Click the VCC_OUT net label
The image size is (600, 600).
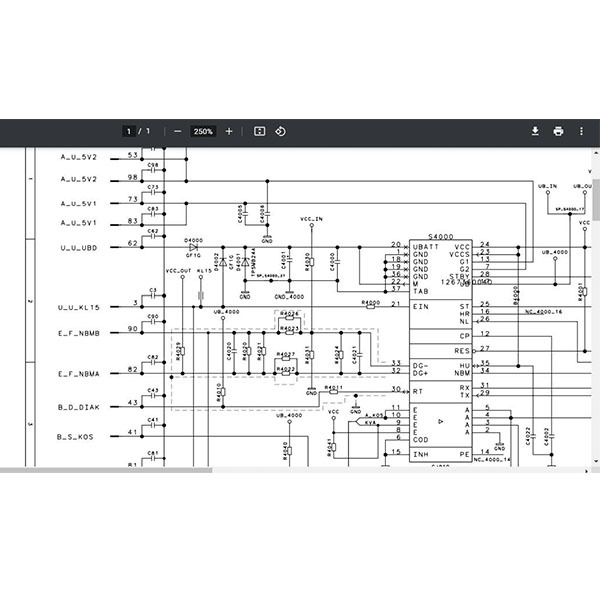178,271
